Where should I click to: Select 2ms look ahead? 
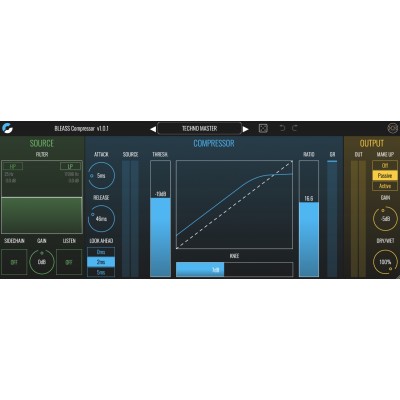tap(101, 262)
